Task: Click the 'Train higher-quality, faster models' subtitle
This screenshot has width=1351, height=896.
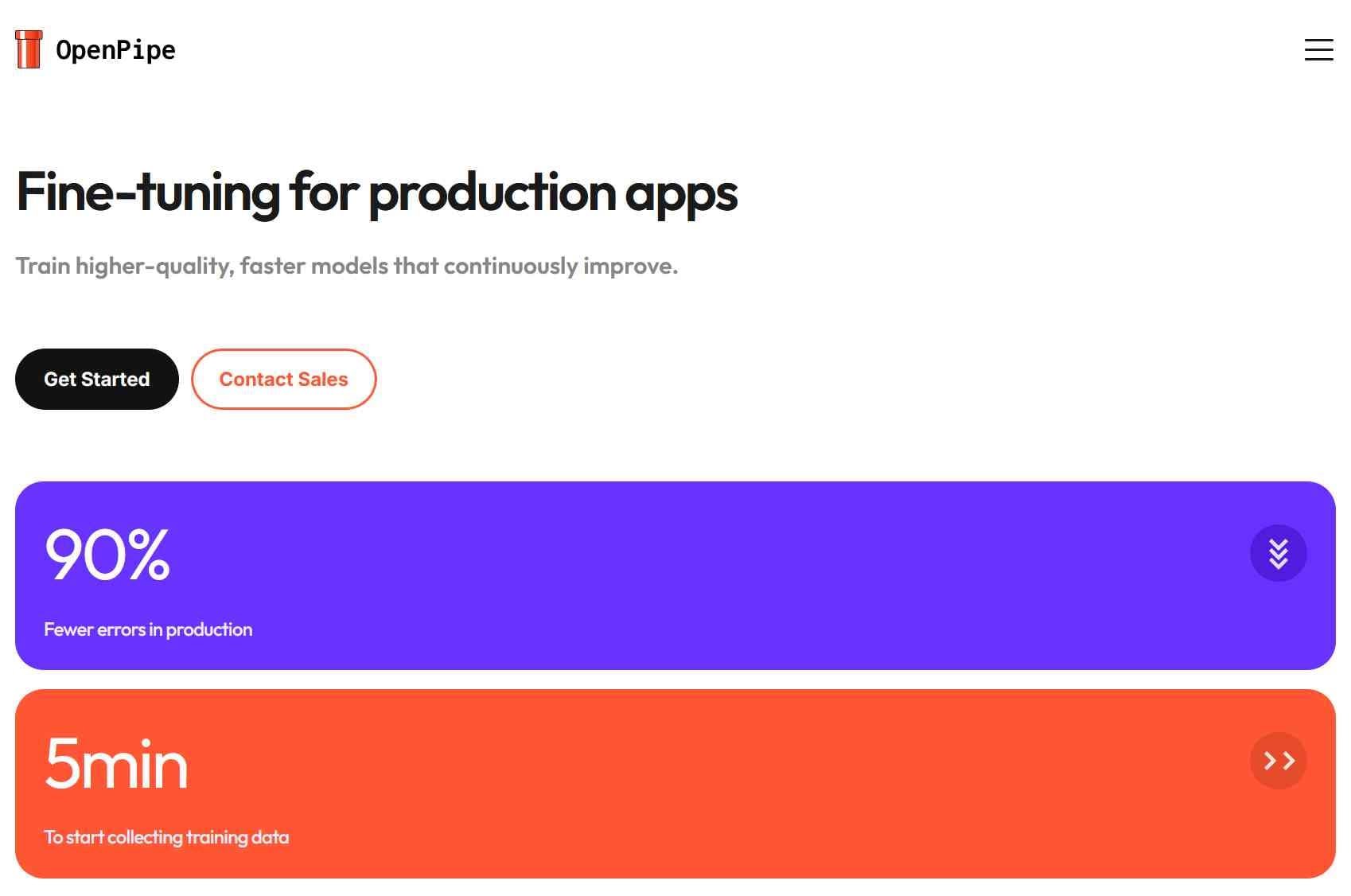Action: (x=347, y=266)
